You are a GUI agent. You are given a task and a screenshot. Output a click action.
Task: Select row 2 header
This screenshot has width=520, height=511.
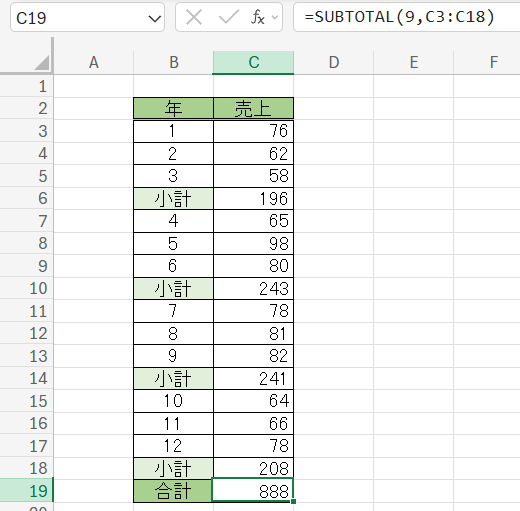pos(27,108)
